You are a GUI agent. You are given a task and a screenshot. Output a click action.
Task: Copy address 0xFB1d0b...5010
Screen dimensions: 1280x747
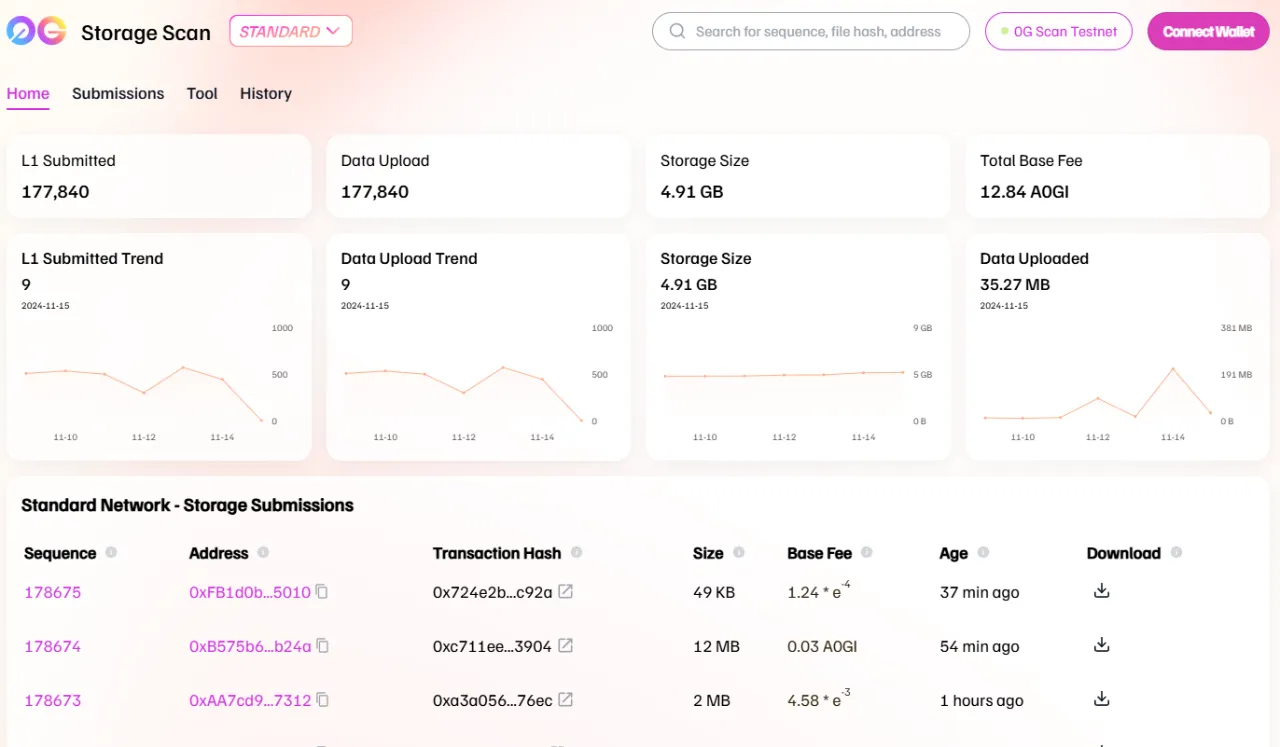[322, 592]
